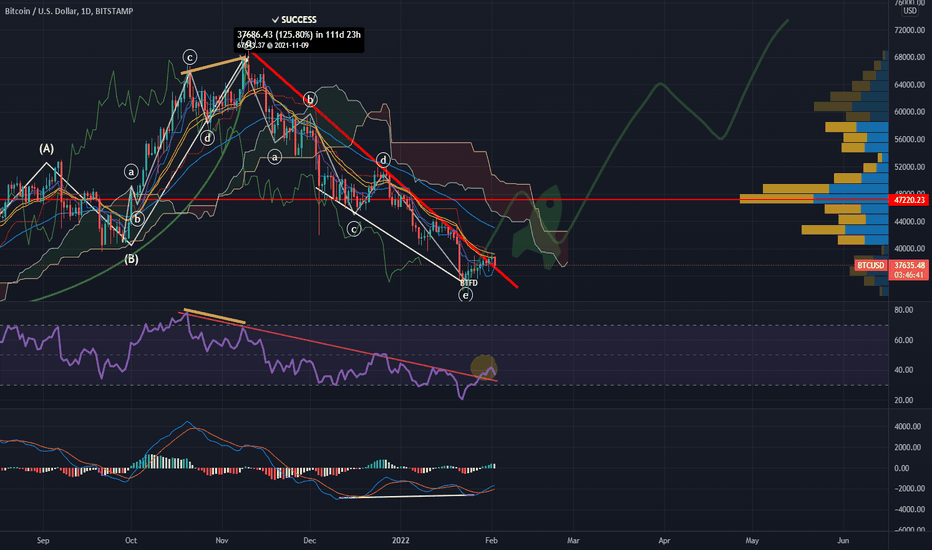Click the 20.00 level on RSI axis
This screenshot has width=932, height=550.
(903, 400)
